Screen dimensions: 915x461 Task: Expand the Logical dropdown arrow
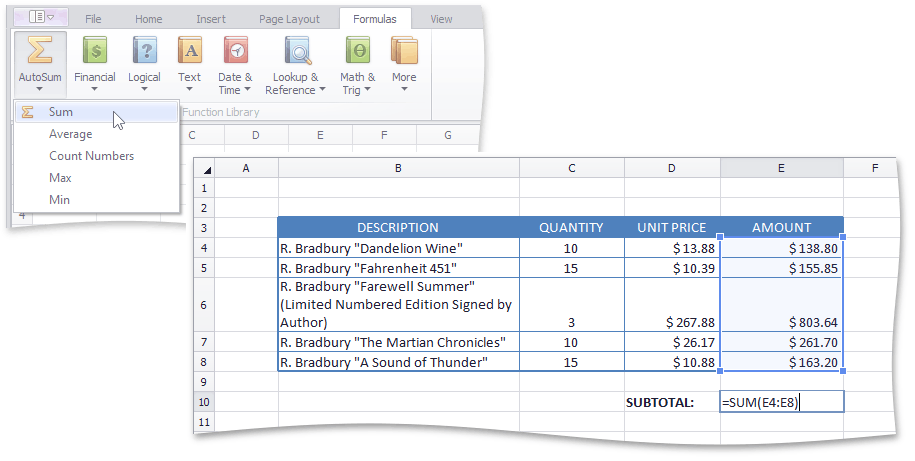click(144, 89)
